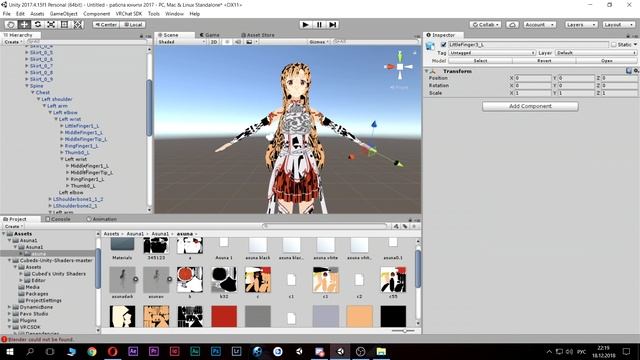Switch to the Console tab
This screenshot has height=360, width=640.
58,219
